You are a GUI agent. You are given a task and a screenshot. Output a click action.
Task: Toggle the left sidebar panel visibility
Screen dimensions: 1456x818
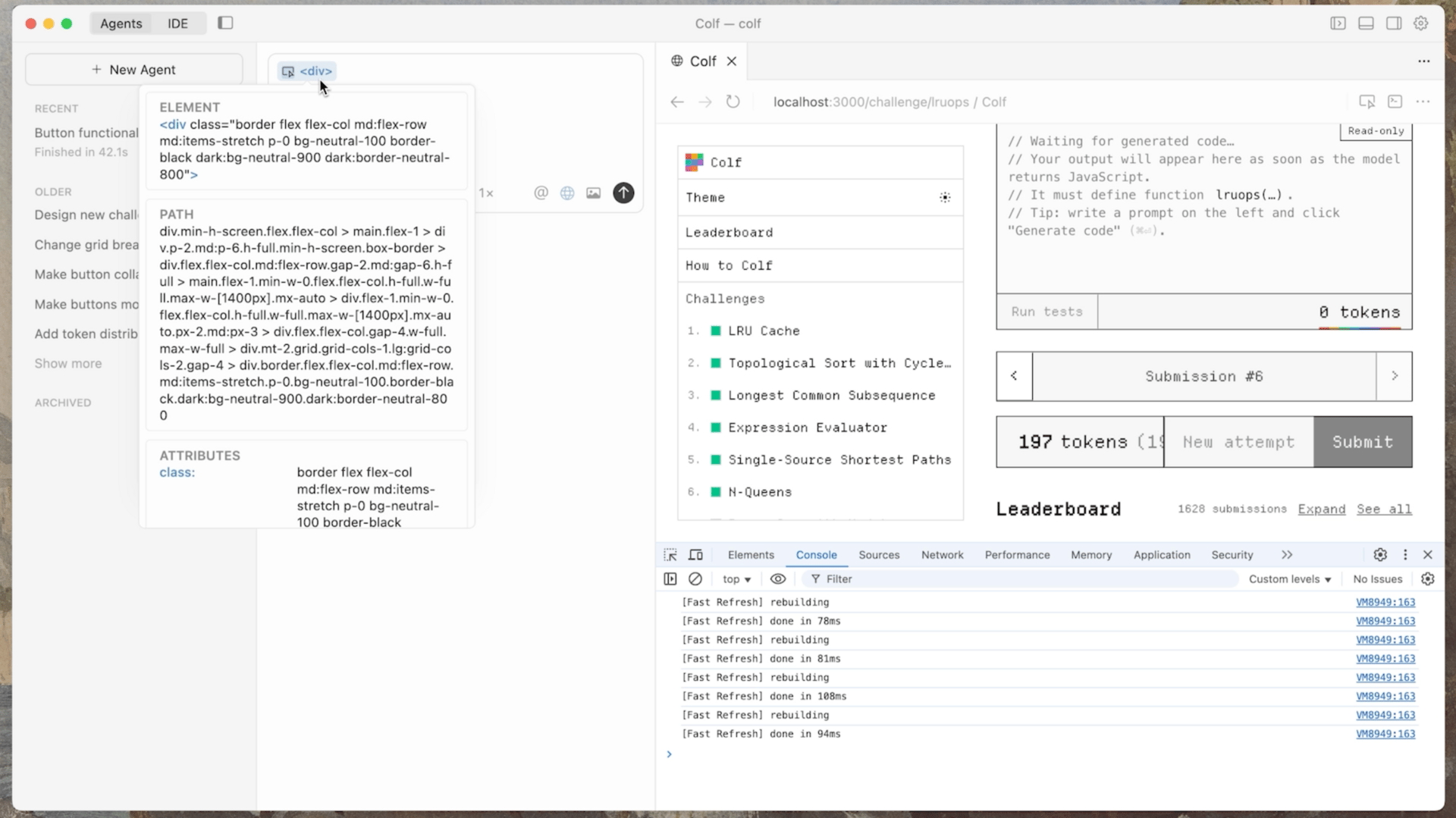(225, 24)
